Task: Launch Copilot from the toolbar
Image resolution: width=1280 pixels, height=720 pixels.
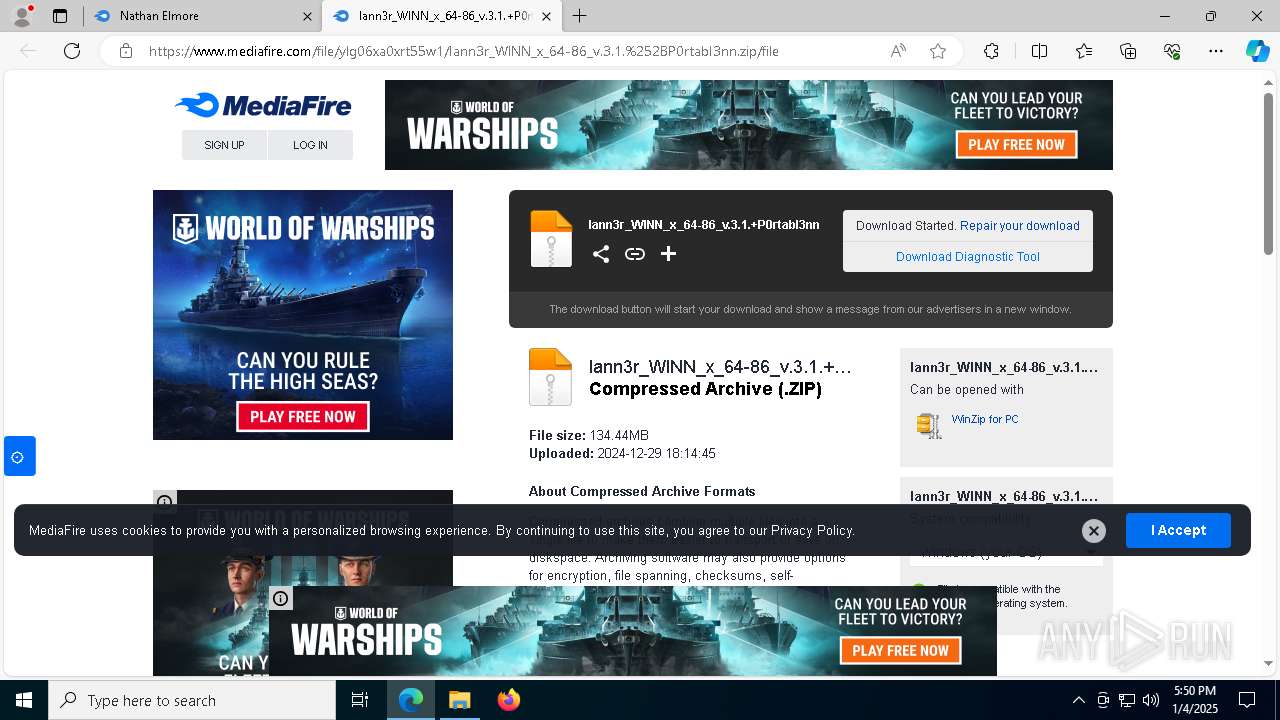Action: click(x=1257, y=51)
